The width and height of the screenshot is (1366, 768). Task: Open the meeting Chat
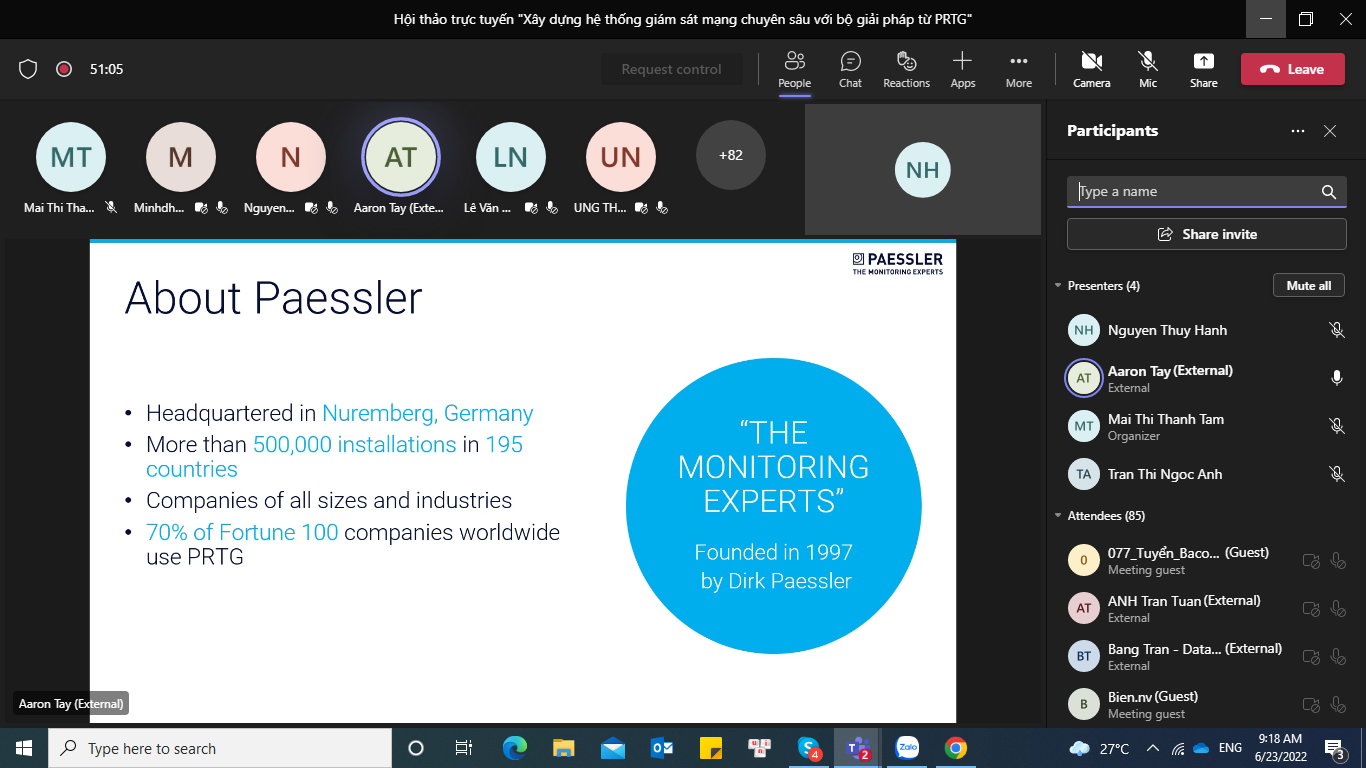(x=850, y=69)
